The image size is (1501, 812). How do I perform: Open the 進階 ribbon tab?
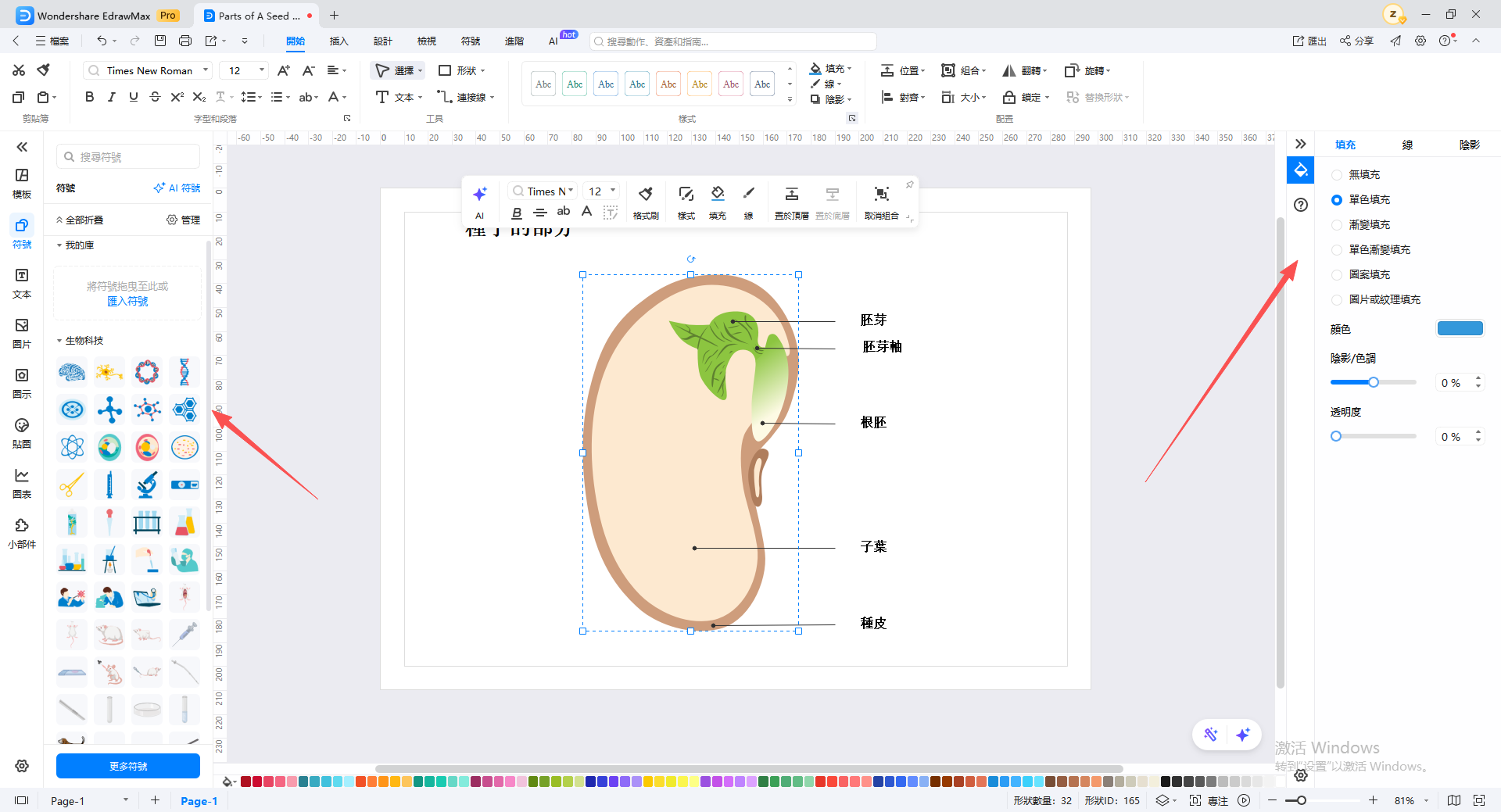tap(514, 41)
